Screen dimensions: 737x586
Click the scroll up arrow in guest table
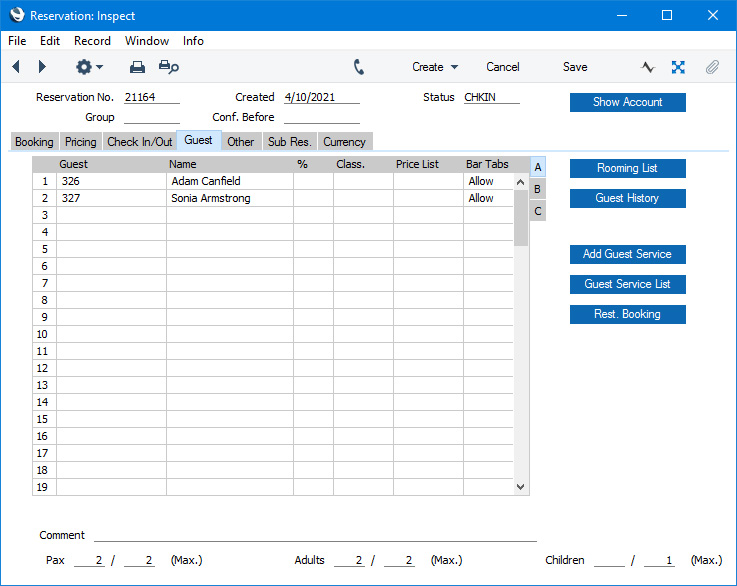[x=520, y=182]
